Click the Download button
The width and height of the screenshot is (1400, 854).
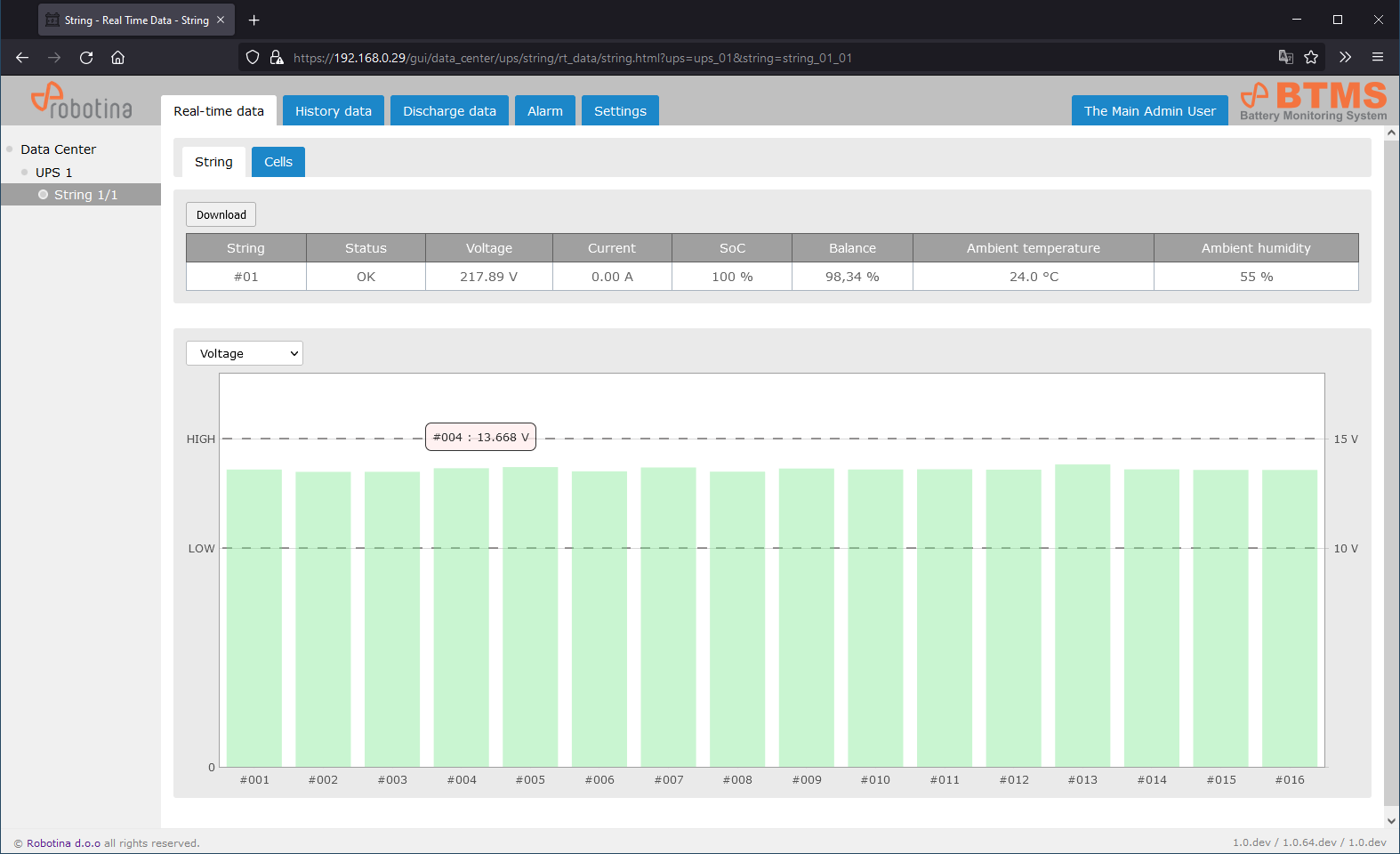point(221,214)
